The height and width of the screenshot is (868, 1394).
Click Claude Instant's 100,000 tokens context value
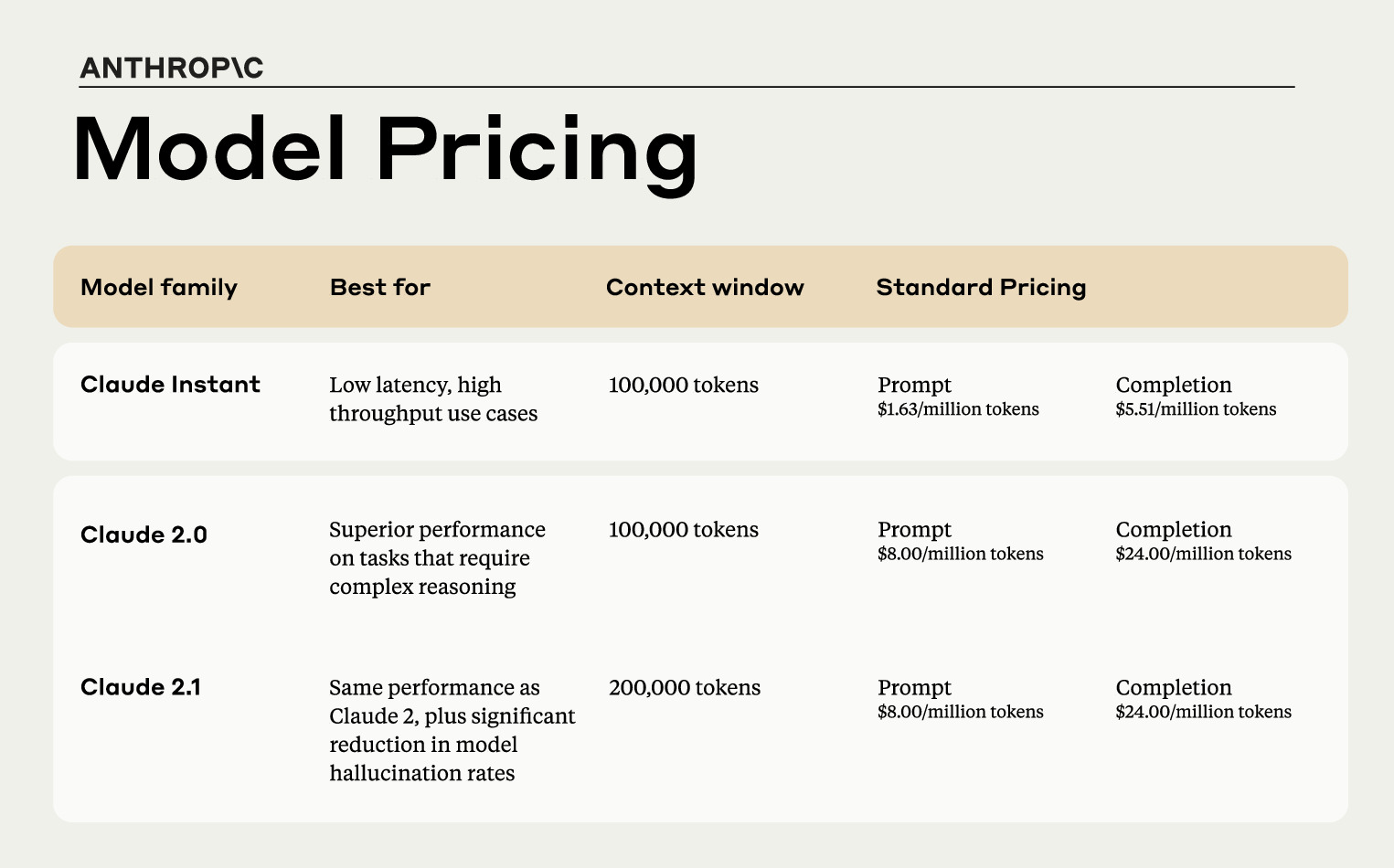[x=684, y=386]
